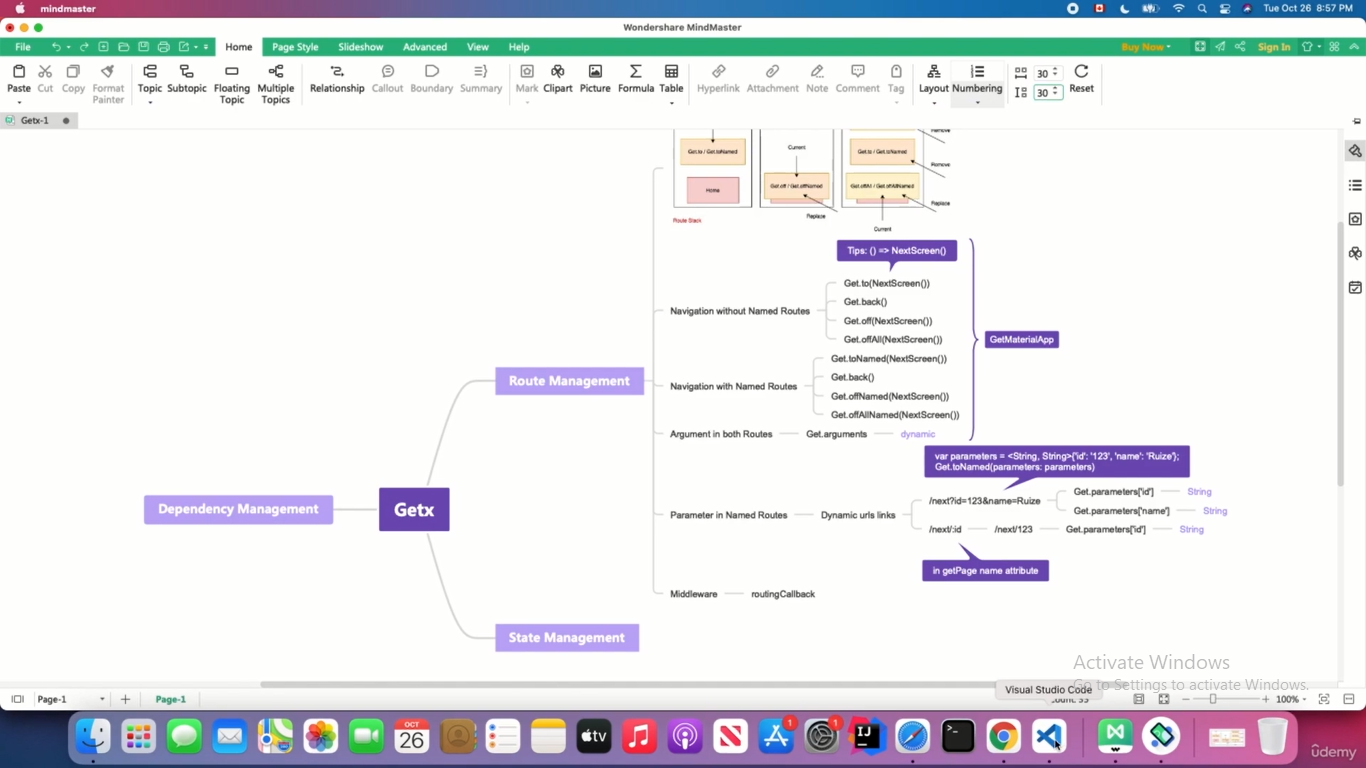1366x768 pixels.
Task: Click the horizontal spacing value field
Action: point(1047,73)
